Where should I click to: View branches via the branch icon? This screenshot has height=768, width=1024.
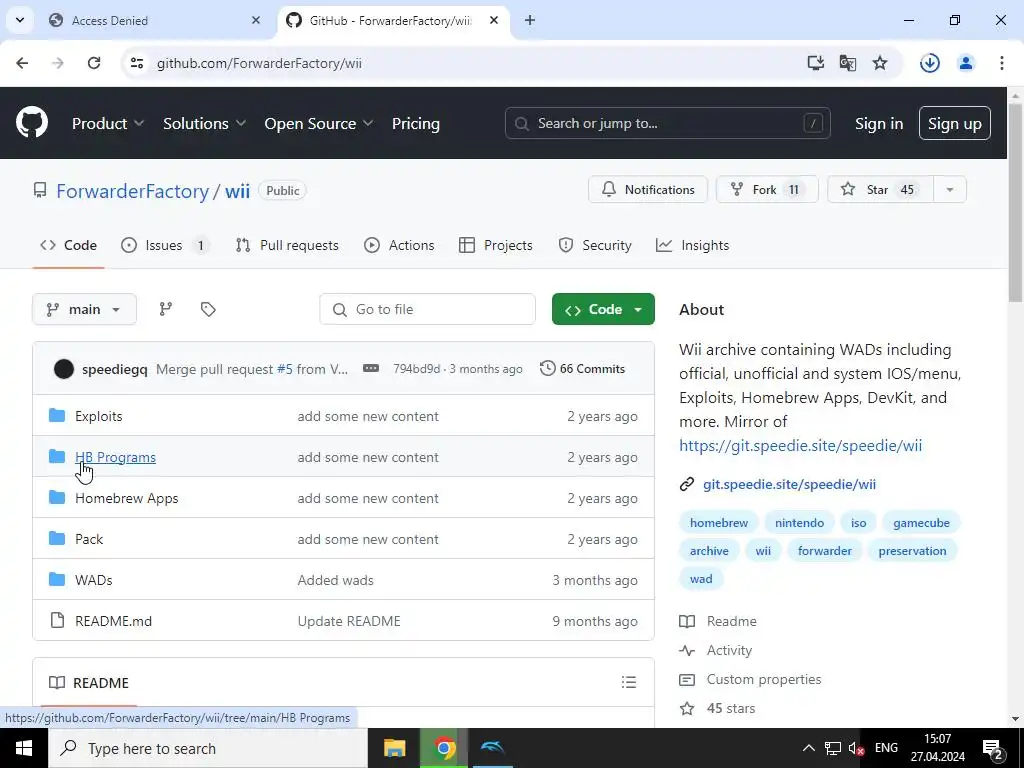(x=166, y=309)
